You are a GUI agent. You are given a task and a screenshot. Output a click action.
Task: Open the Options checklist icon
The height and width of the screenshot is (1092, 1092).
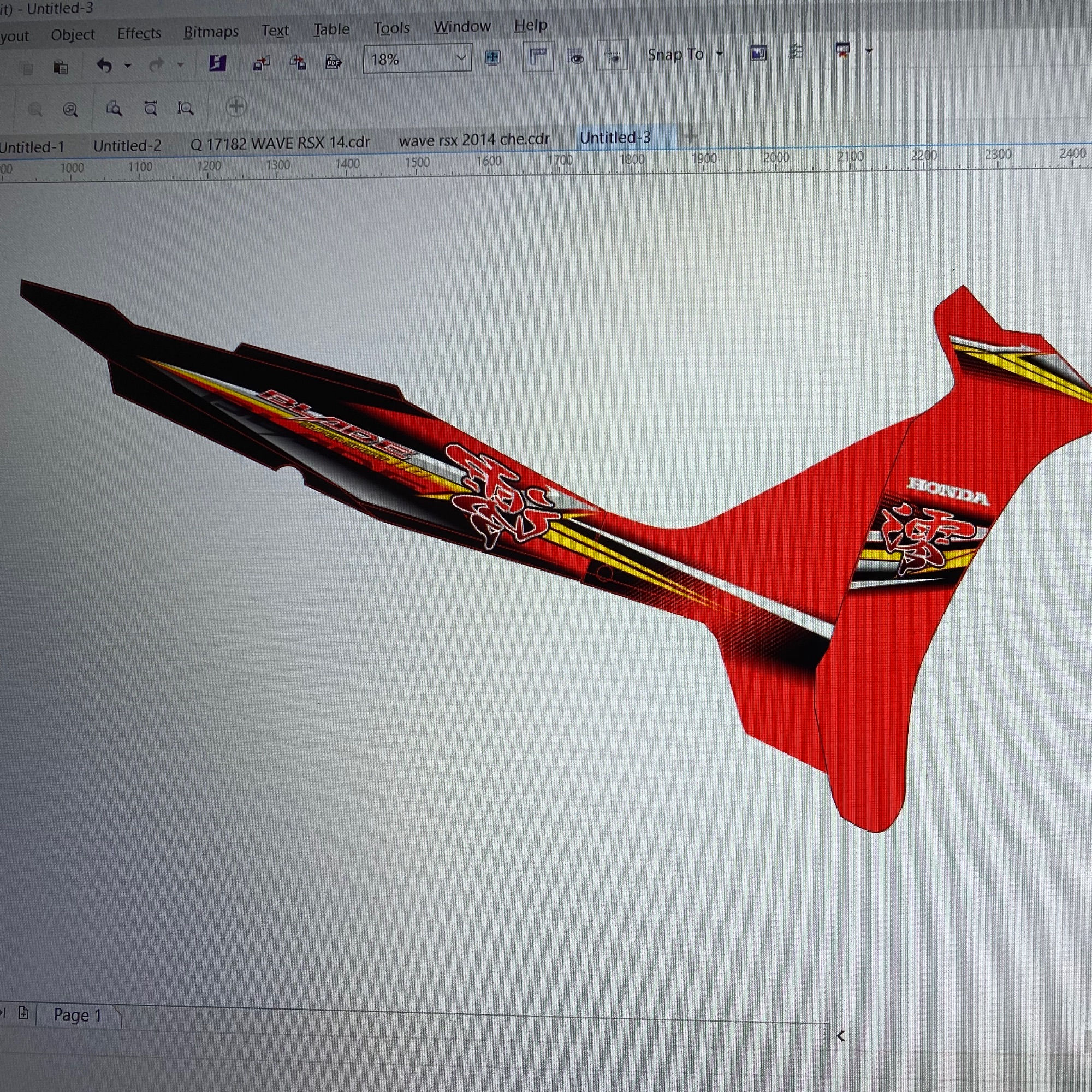[x=797, y=52]
